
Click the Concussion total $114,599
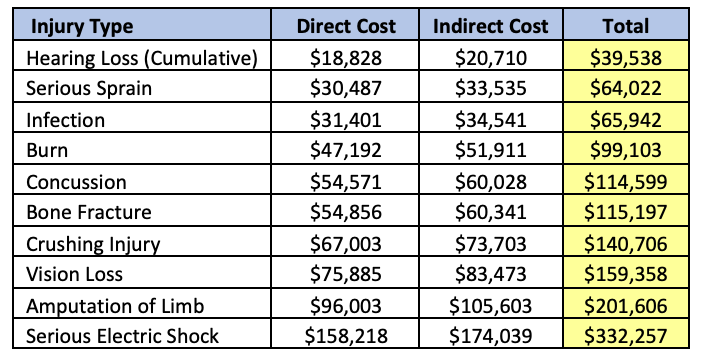[x=626, y=179]
